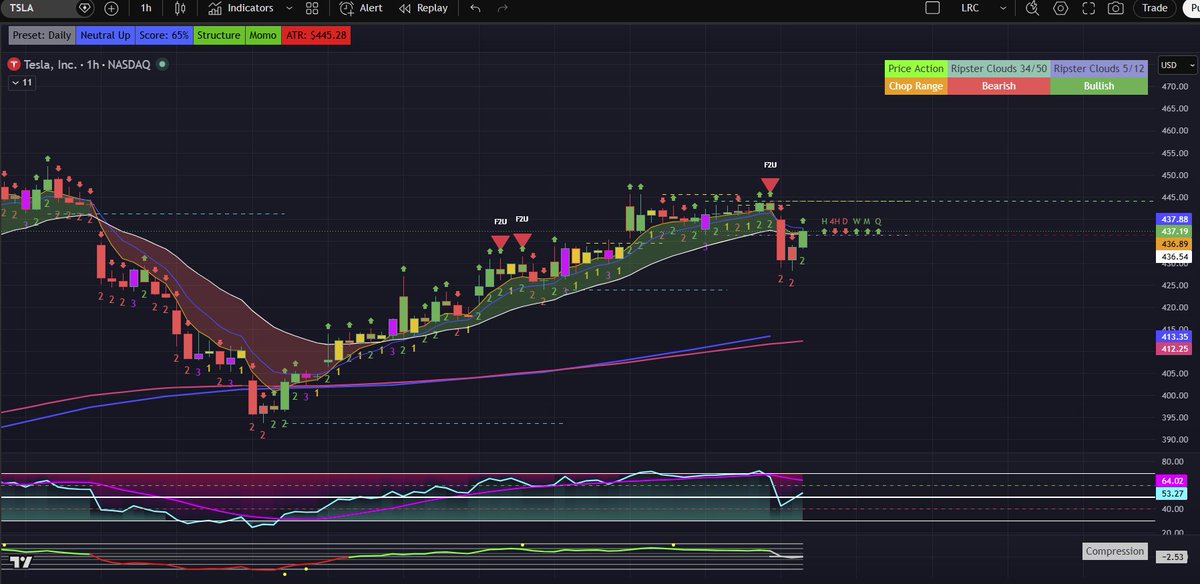1200x584 pixels.
Task: Click the Tesla, Inc. 1h NASDAQ title
Action: [x=87, y=64]
